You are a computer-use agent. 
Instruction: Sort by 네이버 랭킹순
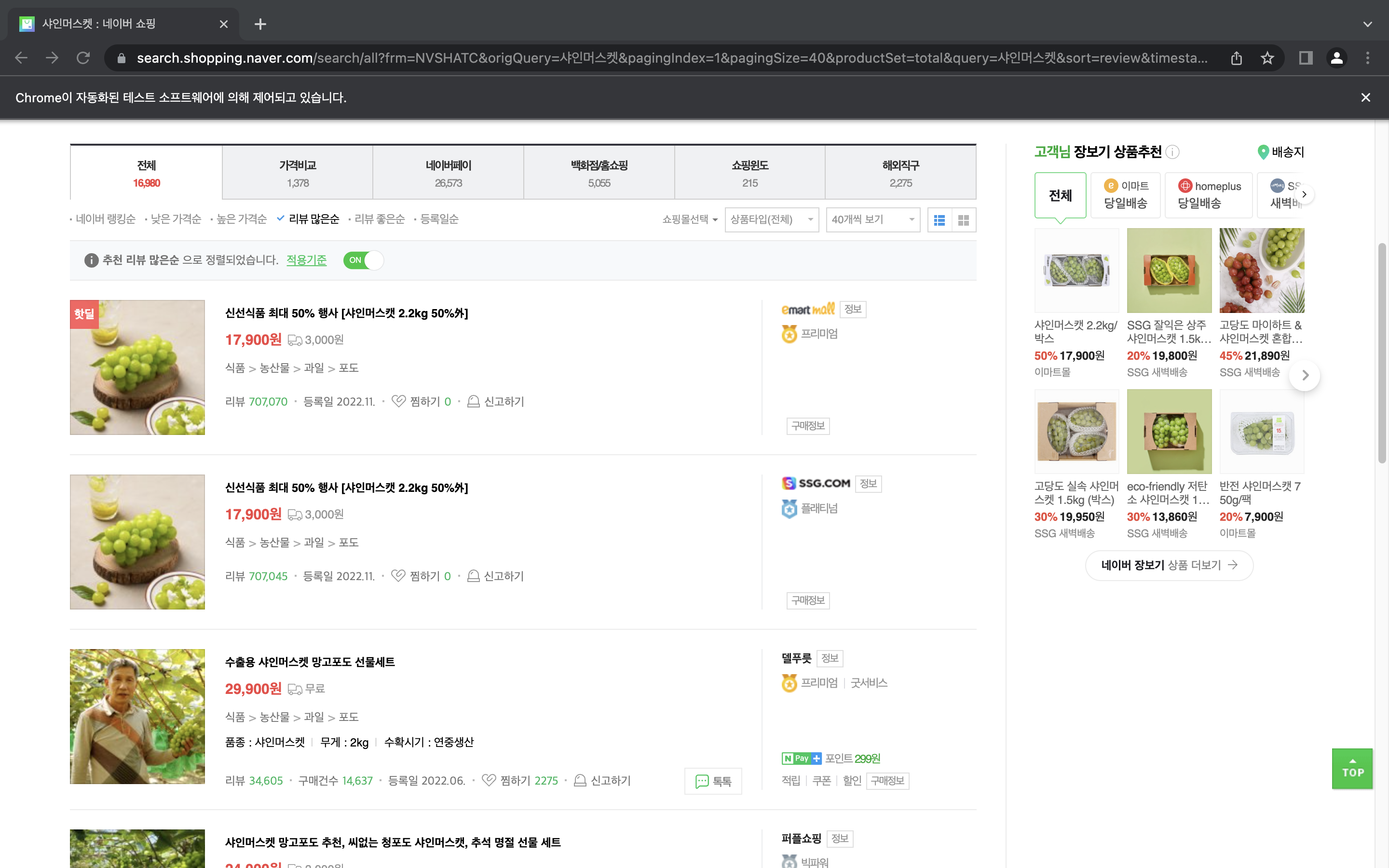(106, 219)
